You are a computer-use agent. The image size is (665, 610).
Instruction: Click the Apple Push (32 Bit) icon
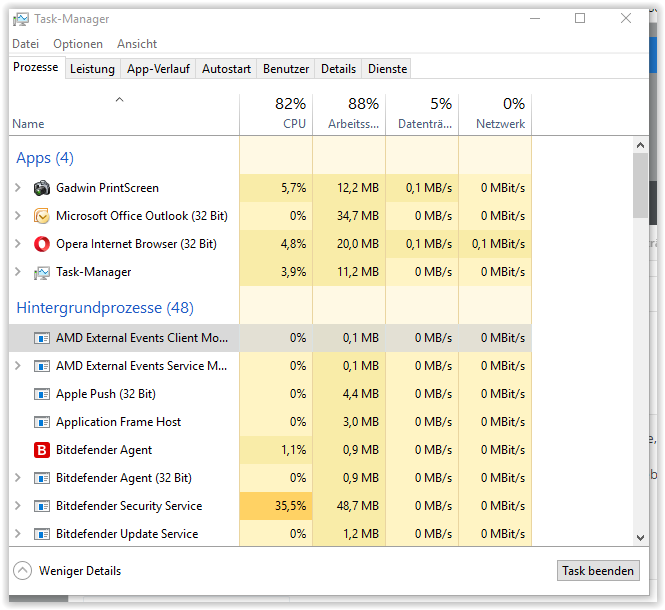pyautogui.click(x=42, y=394)
